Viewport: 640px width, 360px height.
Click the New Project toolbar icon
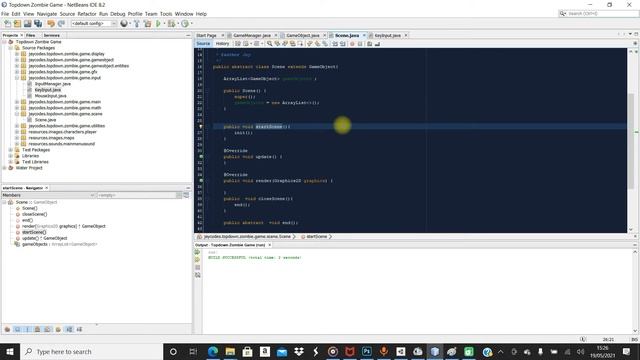(18, 24)
